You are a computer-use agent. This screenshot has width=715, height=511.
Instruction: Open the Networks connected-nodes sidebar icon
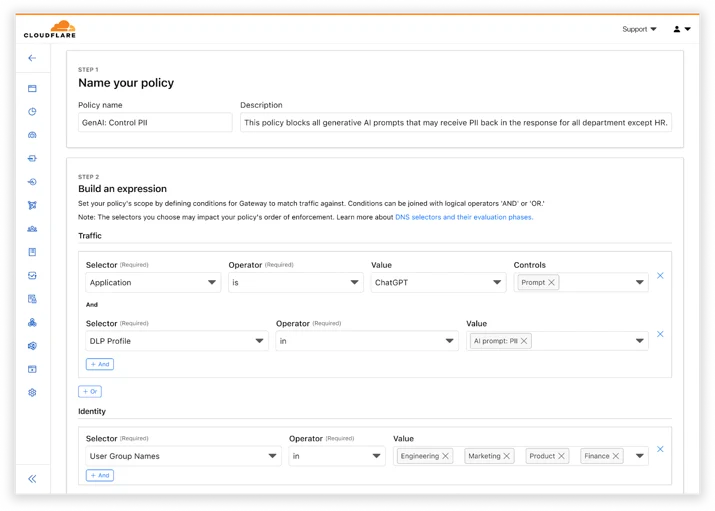pyautogui.click(x=32, y=205)
